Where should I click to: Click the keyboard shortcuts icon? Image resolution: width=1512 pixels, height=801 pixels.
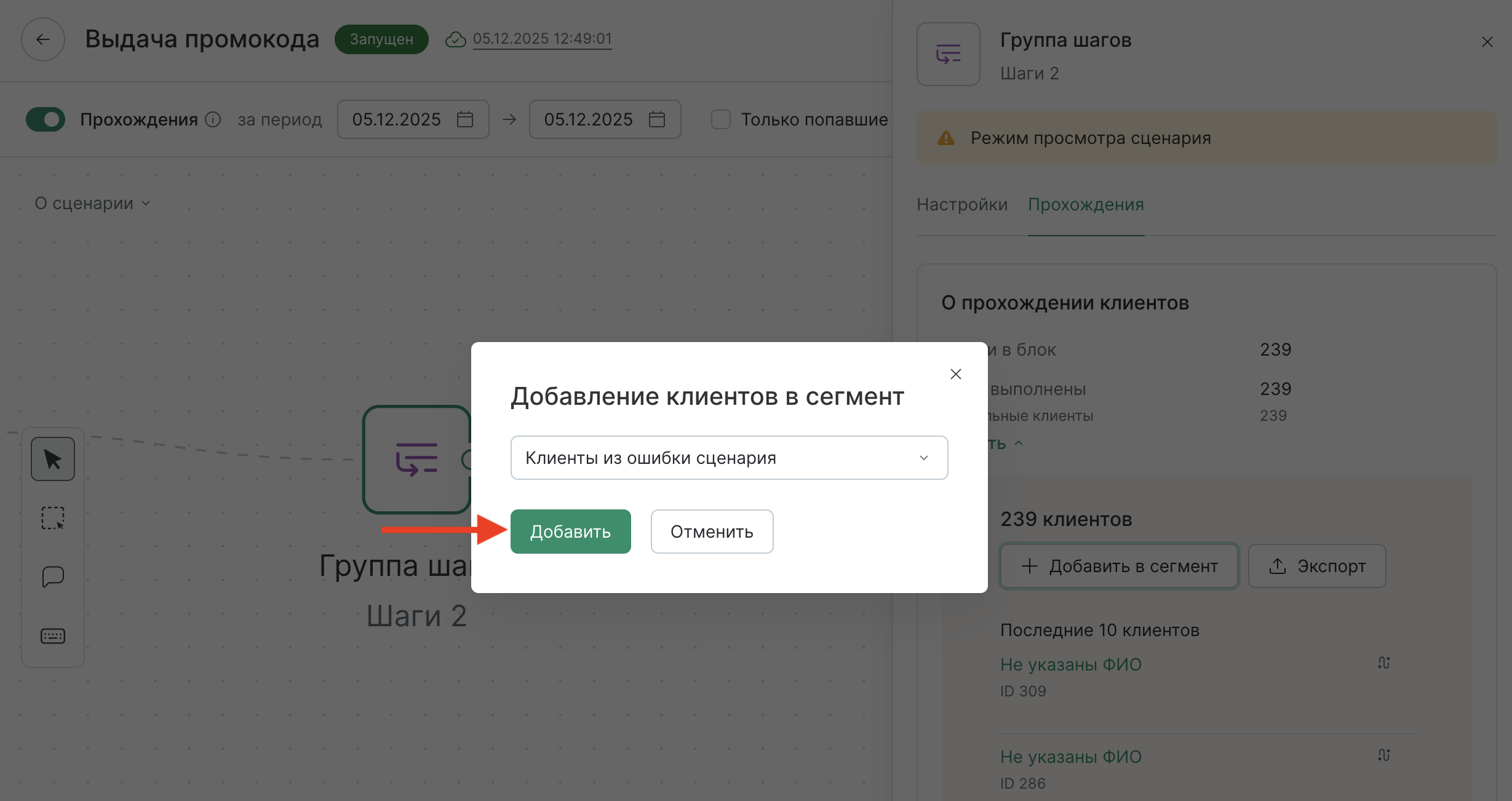[x=52, y=636]
